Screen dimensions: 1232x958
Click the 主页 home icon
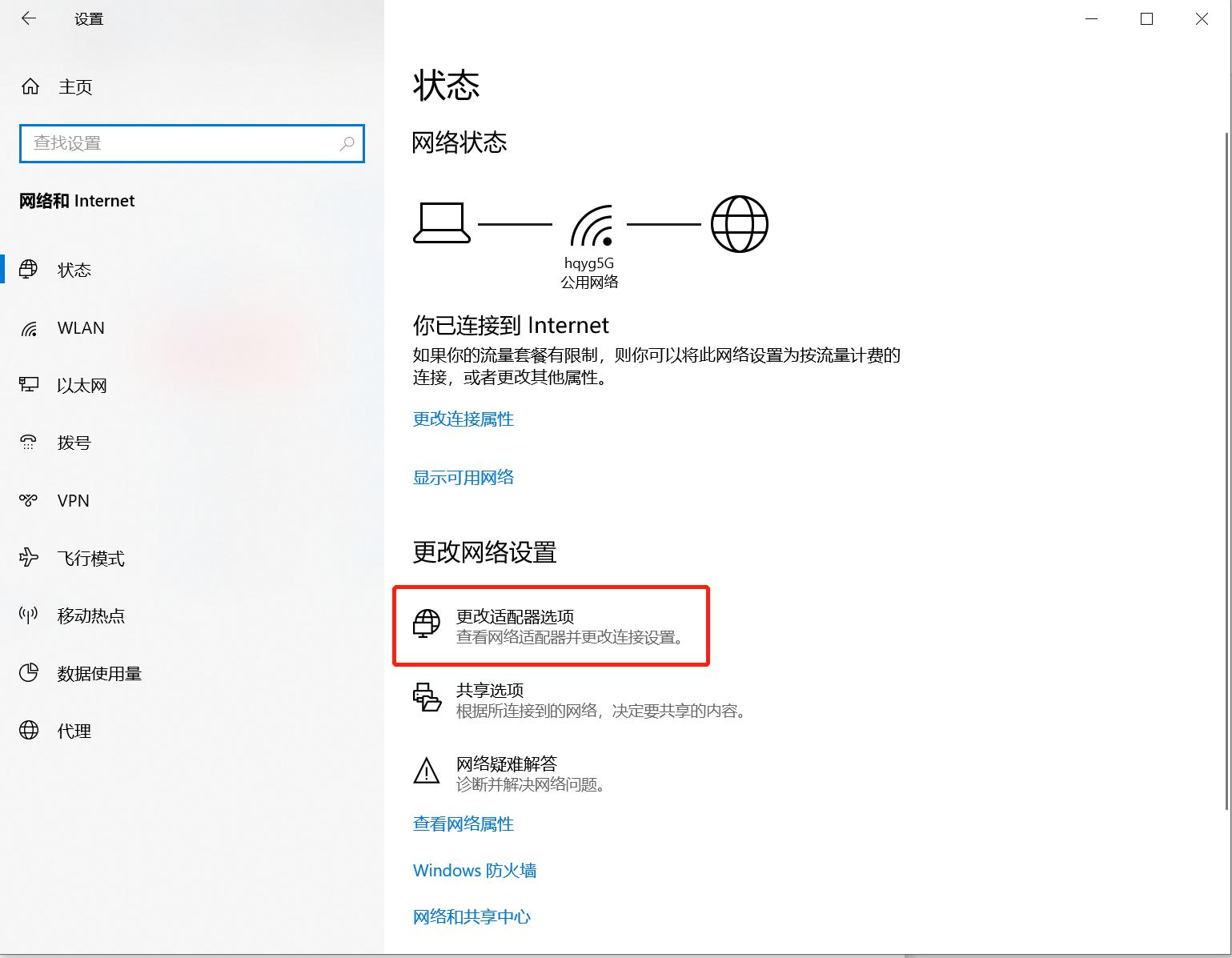[30, 86]
